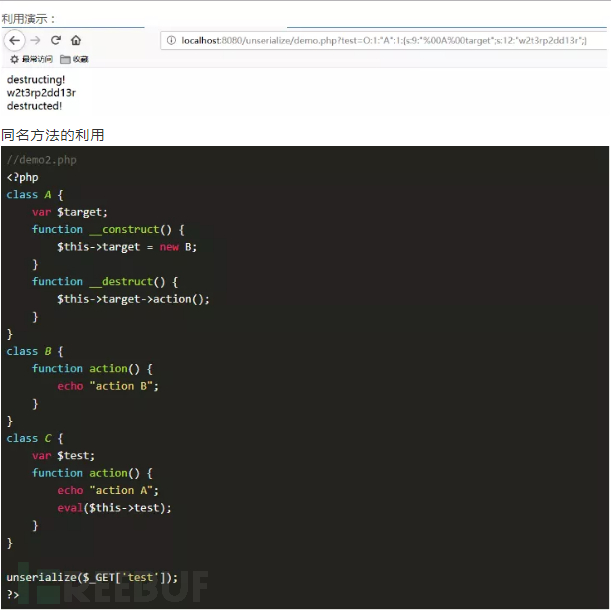Image resolution: width=611 pixels, height=611 pixels.
Task: Click the 'destructed!' output line
Action: coord(34,106)
